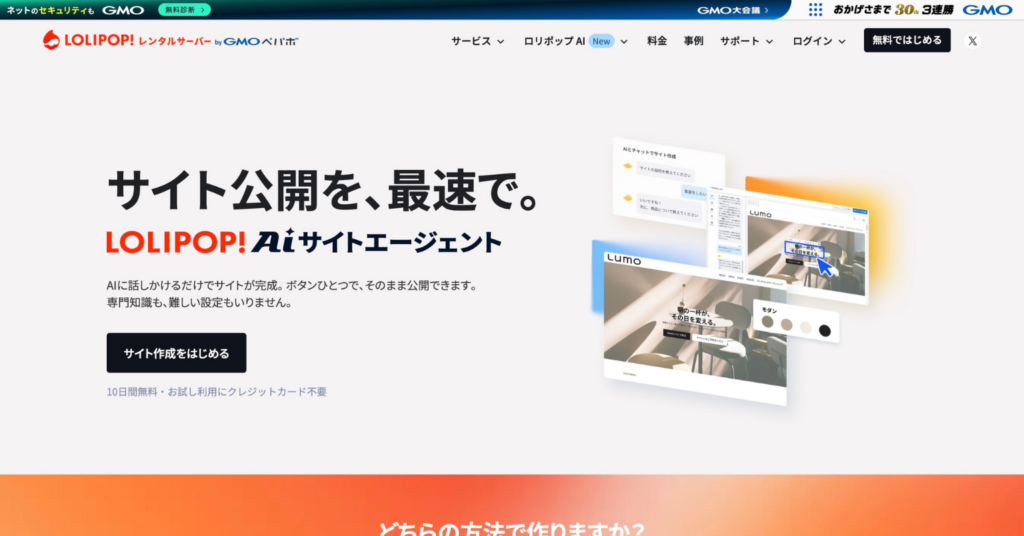Viewport: 1024px width, 536px height.
Task: Expand the サービス dropdown menu
Action: [x=477, y=41]
